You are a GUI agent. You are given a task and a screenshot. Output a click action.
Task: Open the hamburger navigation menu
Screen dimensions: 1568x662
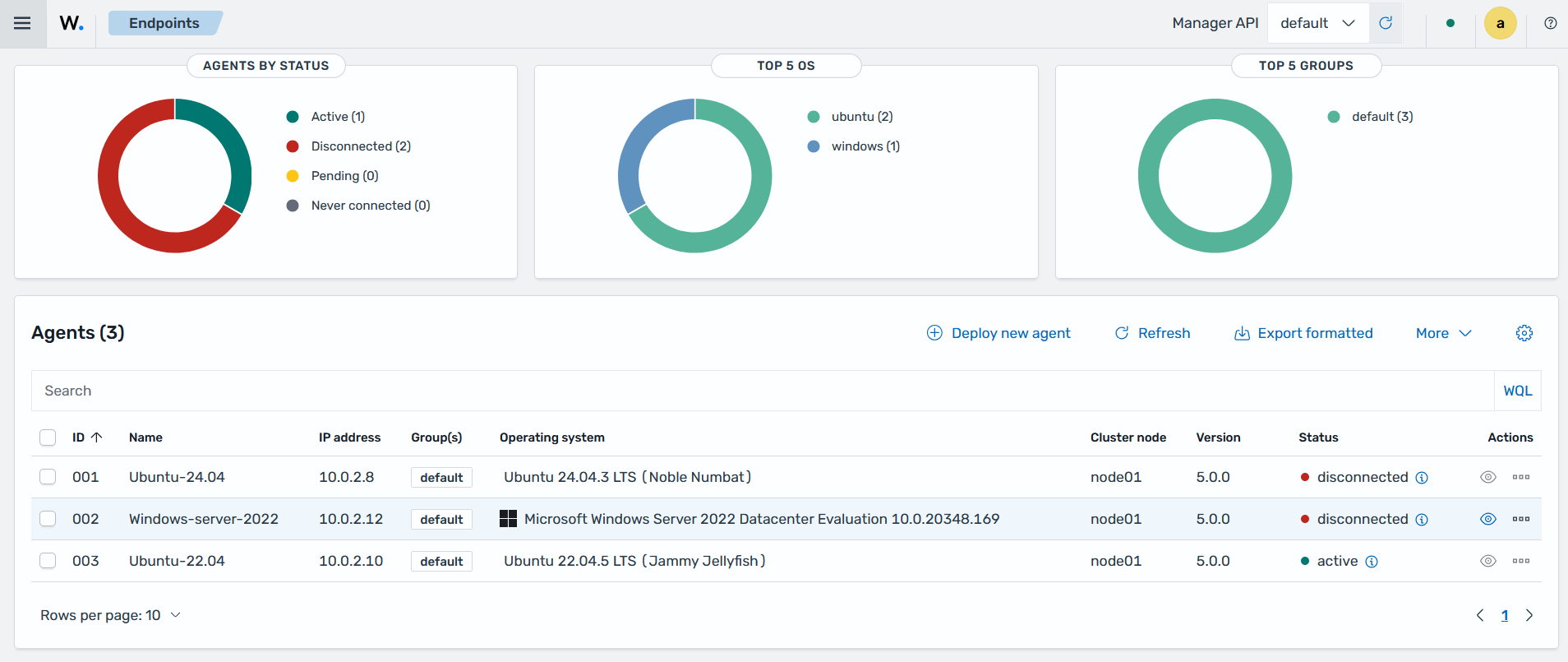tap(22, 23)
